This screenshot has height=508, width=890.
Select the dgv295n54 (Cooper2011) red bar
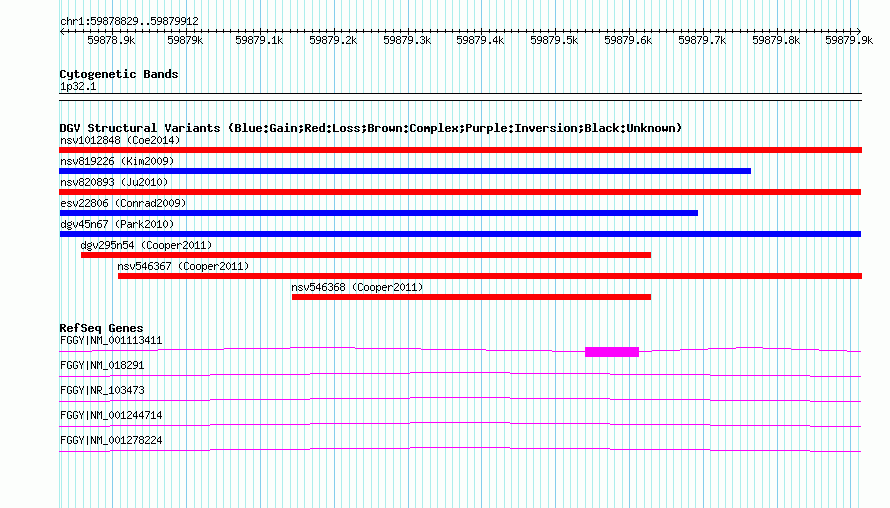(x=366, y=255)
